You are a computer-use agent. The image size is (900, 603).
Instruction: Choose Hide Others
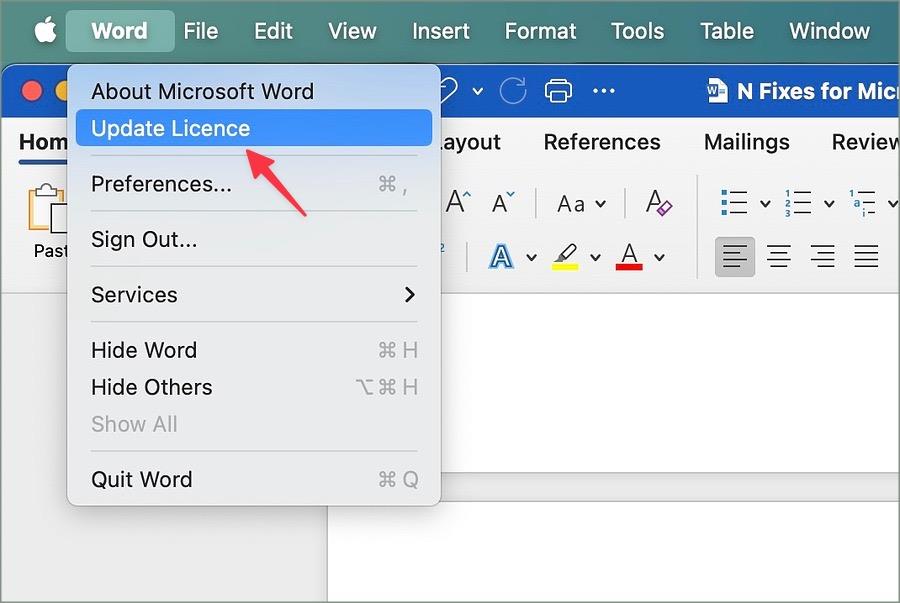tap(254, 387)
